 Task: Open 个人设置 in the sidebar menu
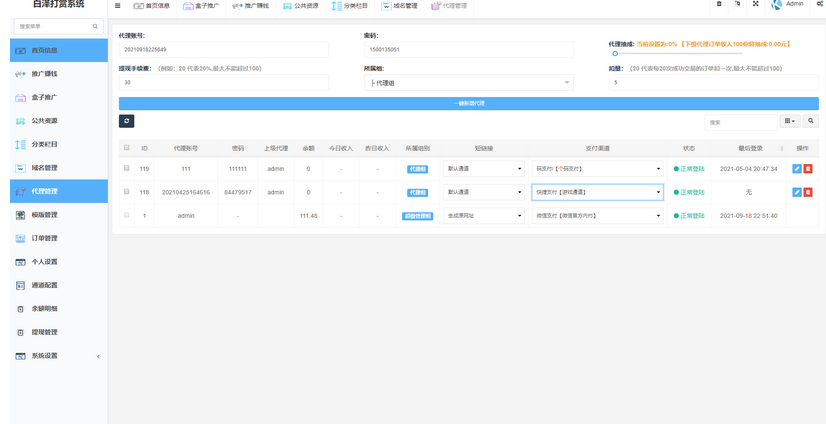(59, 262)
